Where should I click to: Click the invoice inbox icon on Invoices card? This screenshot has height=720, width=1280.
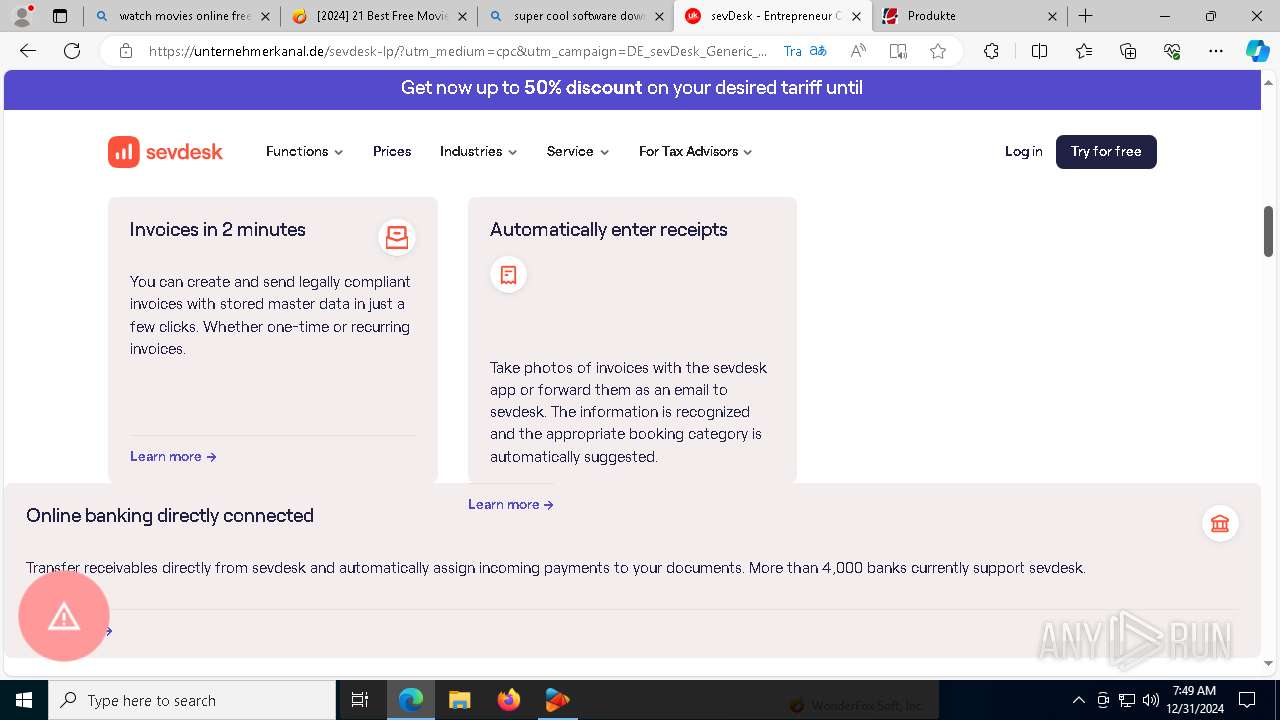(x=397, y=237)
